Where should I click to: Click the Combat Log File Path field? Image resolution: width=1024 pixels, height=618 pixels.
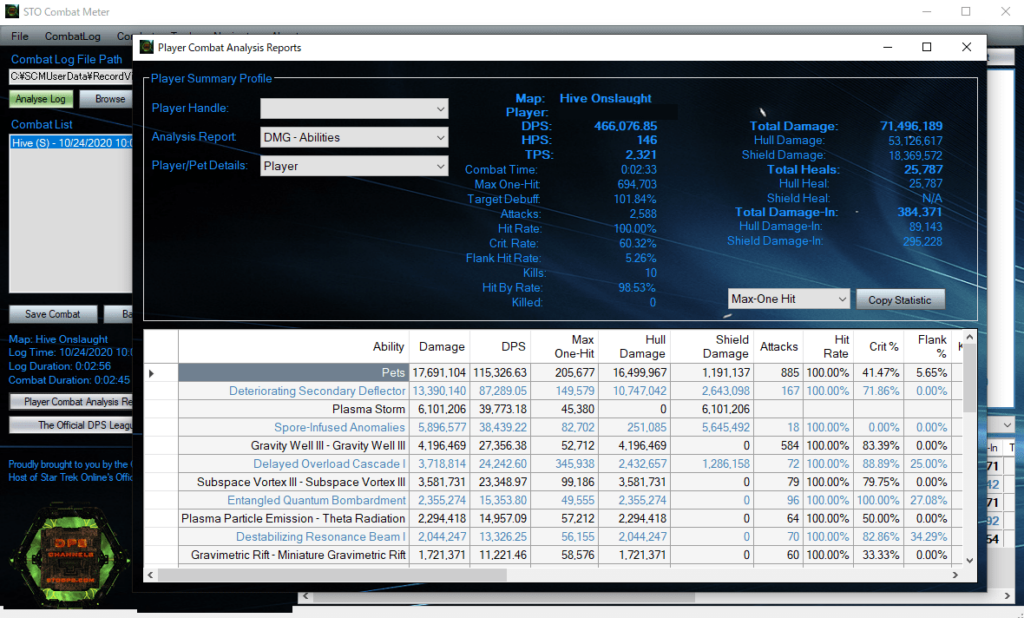(70, 76)
